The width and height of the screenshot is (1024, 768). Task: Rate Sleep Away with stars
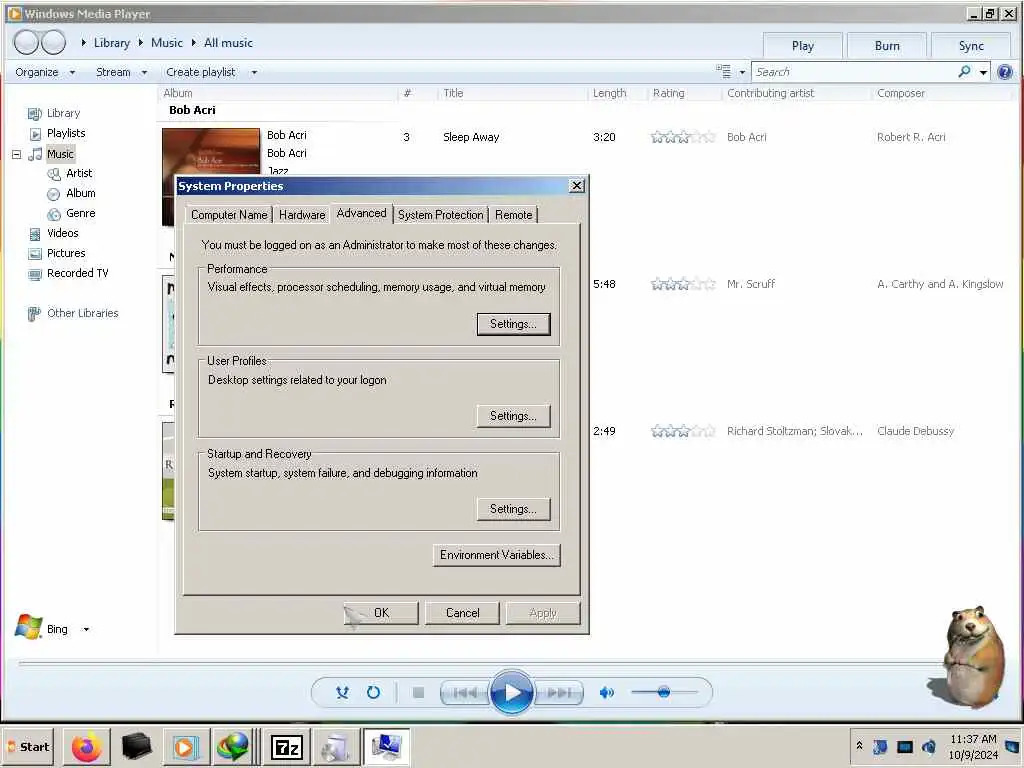pos(682,137)
